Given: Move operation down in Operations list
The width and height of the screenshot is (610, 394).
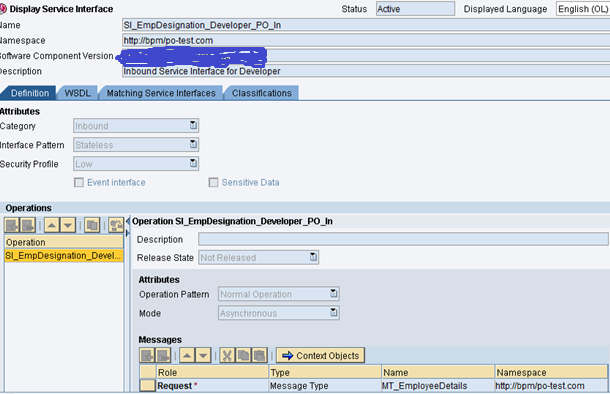Looking at the screenshot, I should click(x=68, y=225).
